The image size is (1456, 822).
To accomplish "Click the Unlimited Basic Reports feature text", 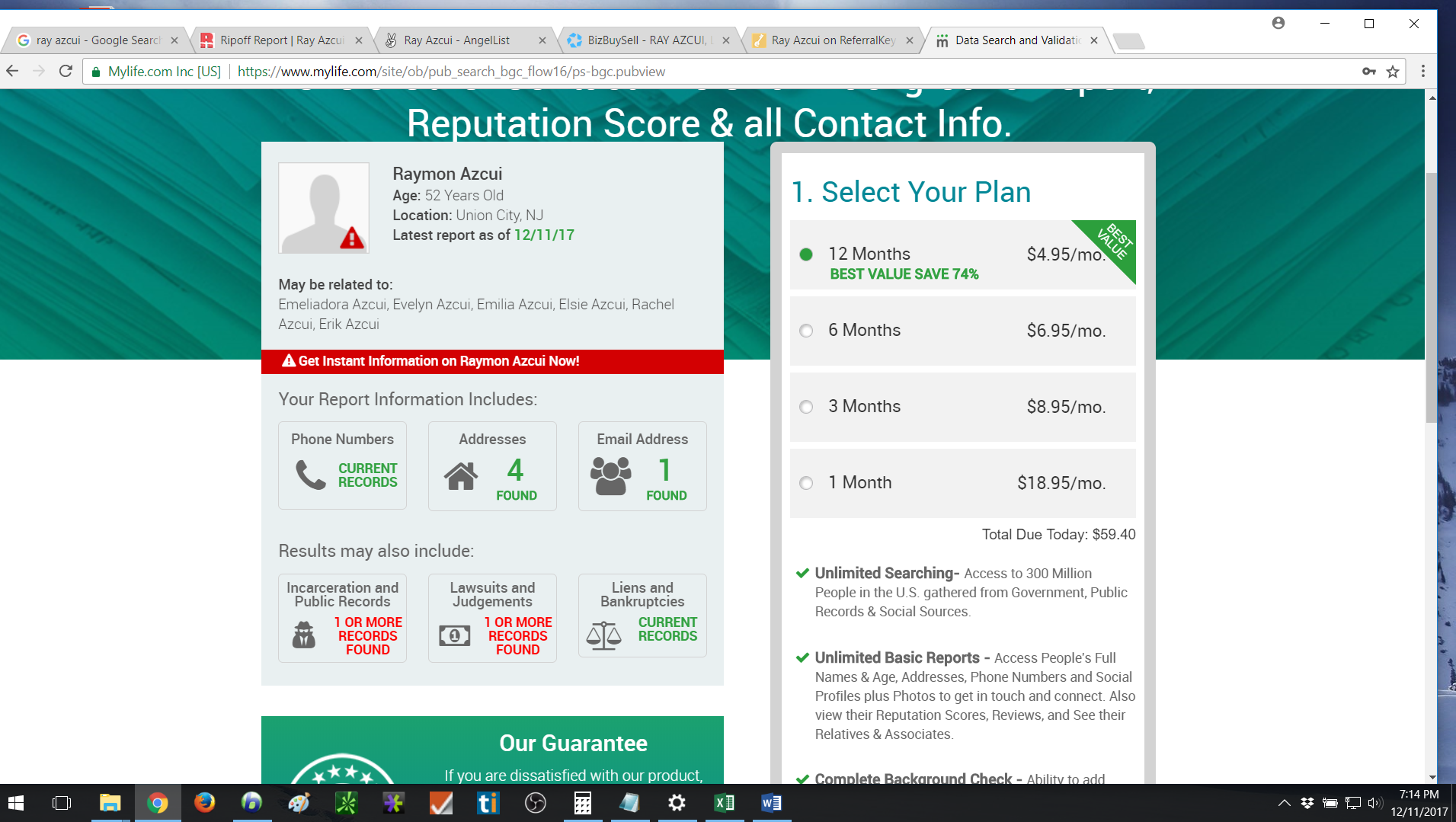I will [x=974, y=696].
